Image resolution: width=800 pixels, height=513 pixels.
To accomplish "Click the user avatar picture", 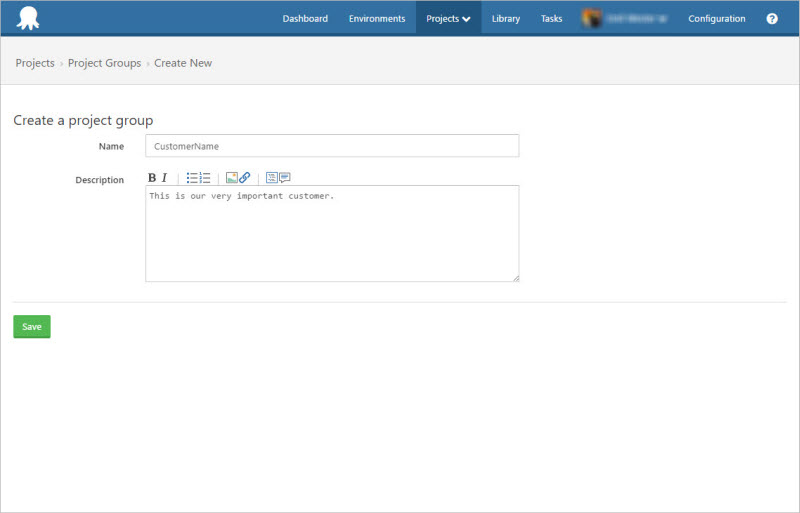I will pyautogui.click(x=591, y=19).
